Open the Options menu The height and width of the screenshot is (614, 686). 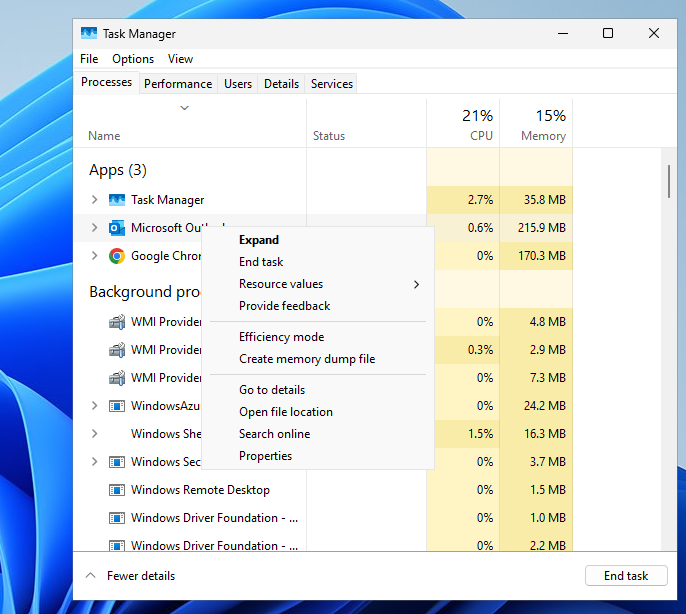coord(133,59)
